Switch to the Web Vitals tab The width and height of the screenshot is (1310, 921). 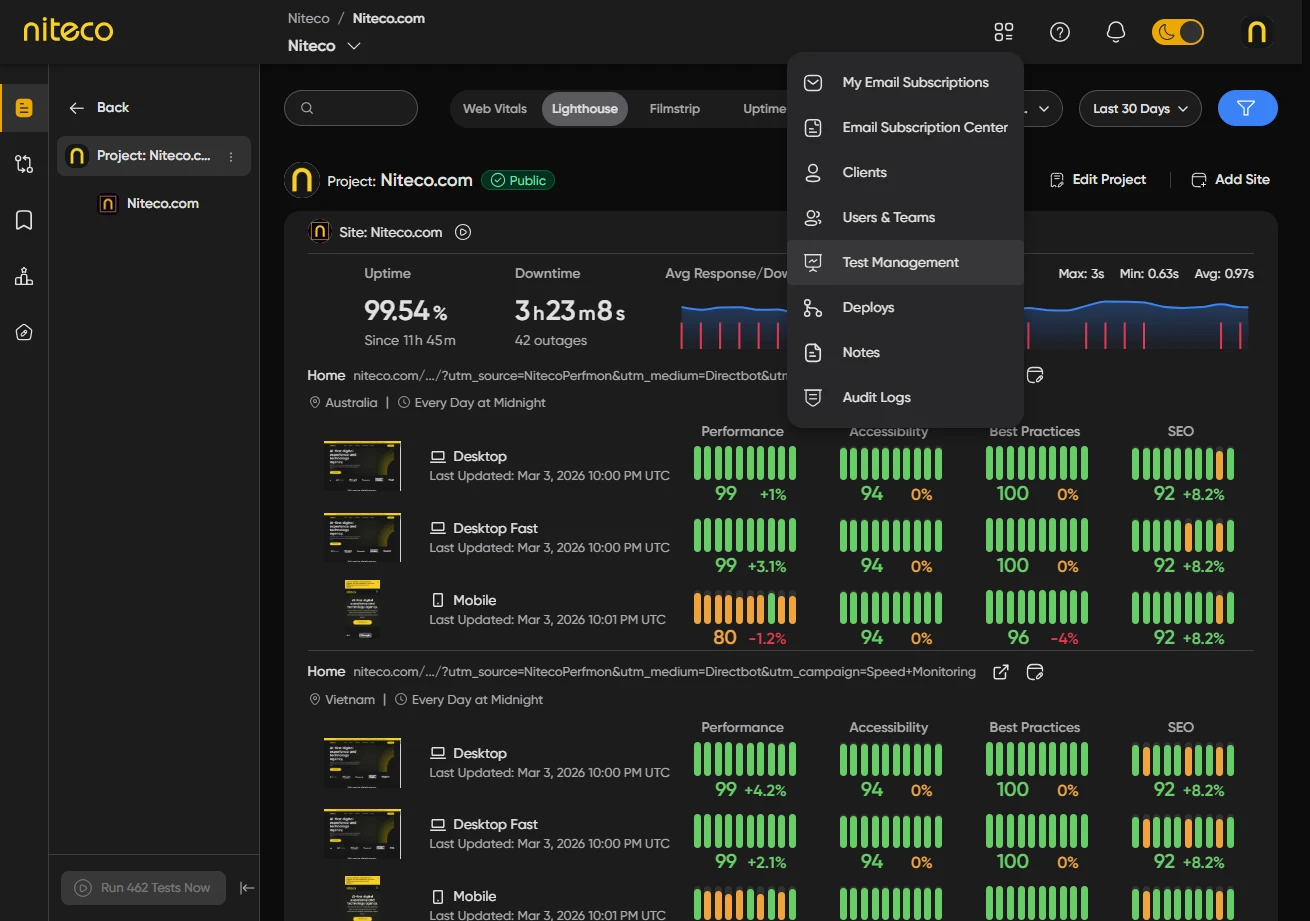coord(494,108)
